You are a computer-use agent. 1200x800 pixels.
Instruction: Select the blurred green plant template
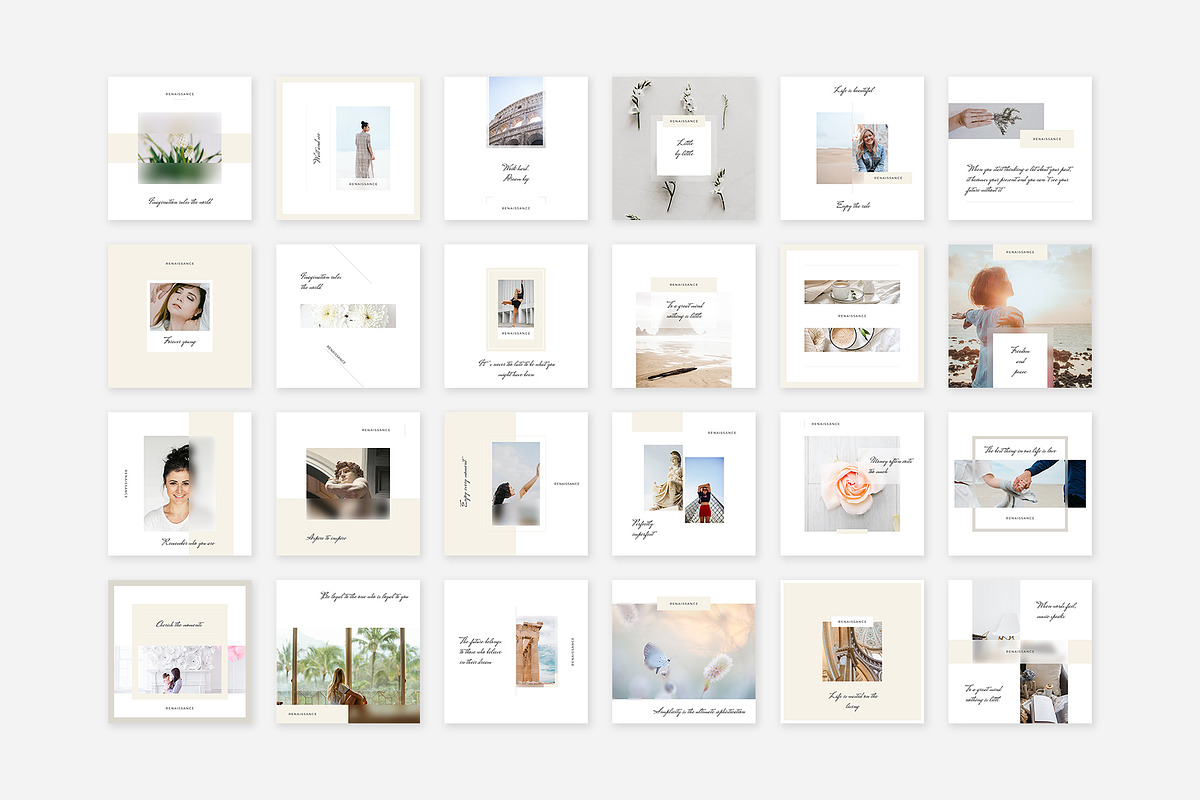pyautogui.click(x=180, y=148)
